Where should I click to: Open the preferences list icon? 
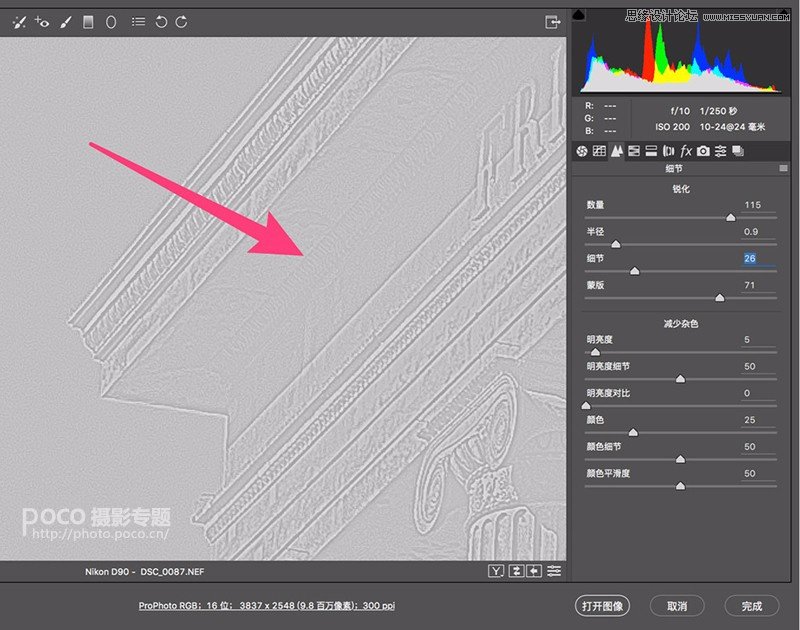138,22
